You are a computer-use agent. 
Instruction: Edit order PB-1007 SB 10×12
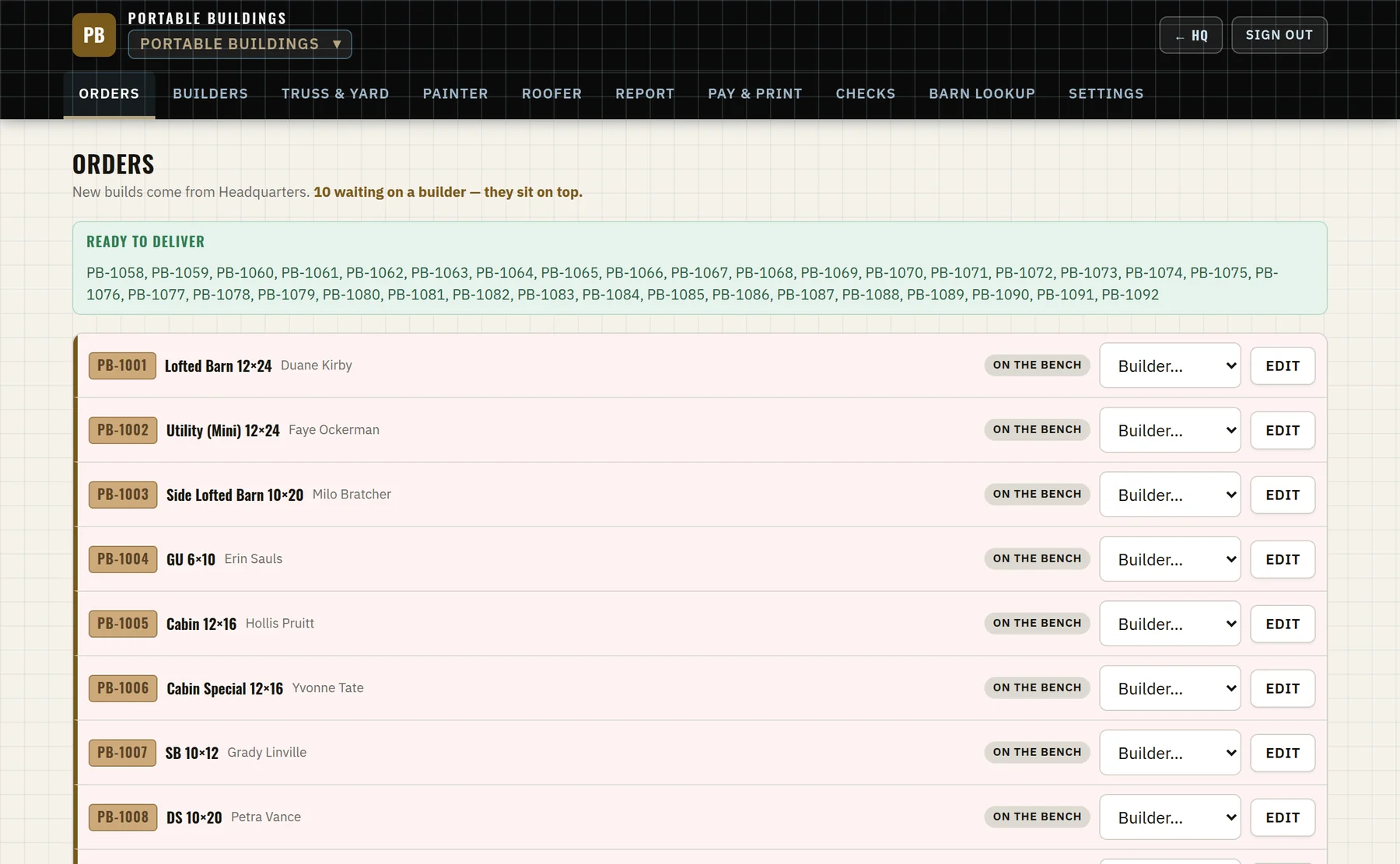[1283, 753]
